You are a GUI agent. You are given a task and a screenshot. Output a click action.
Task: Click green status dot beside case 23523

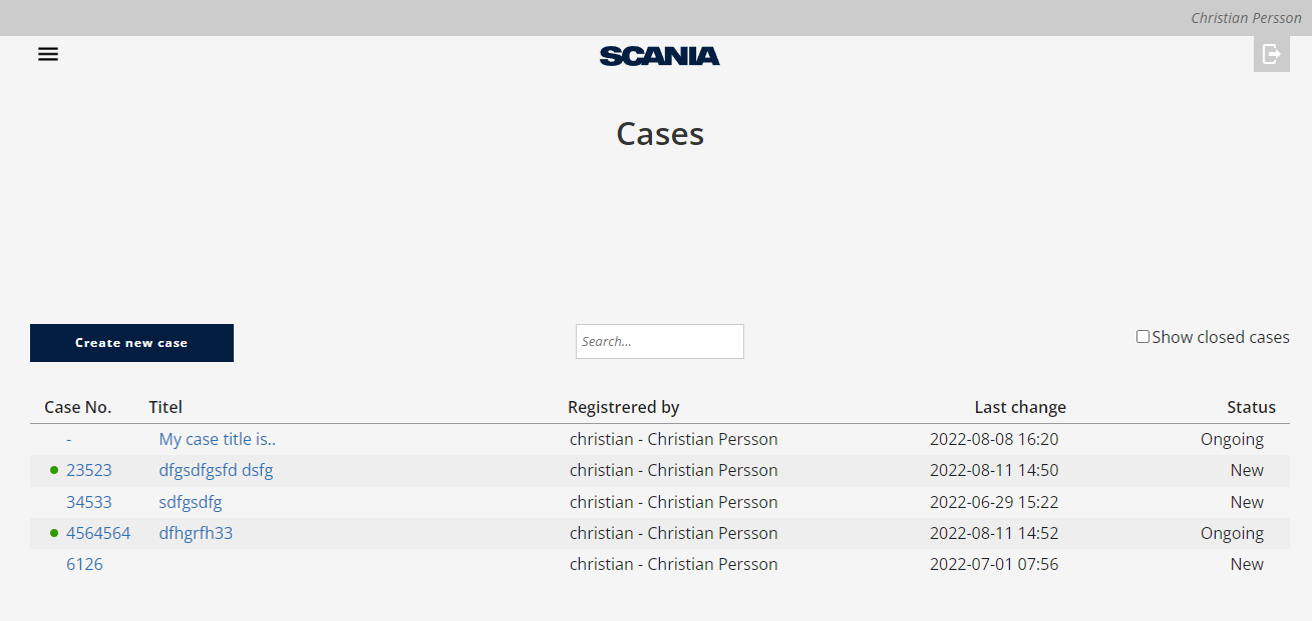(54, 471)
